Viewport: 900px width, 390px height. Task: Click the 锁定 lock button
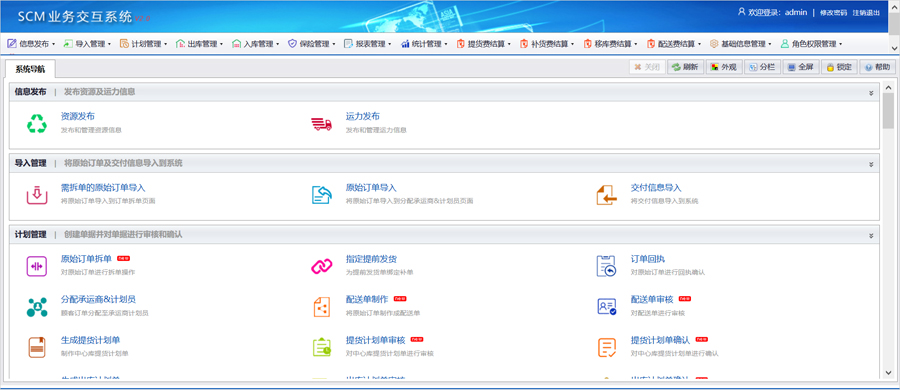pos(839,67)
